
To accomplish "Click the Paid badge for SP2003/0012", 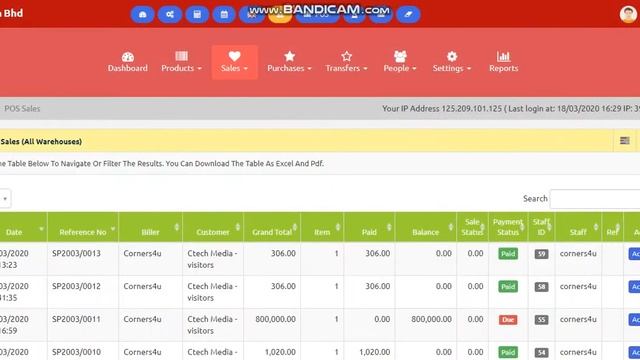I will (508, 287).
